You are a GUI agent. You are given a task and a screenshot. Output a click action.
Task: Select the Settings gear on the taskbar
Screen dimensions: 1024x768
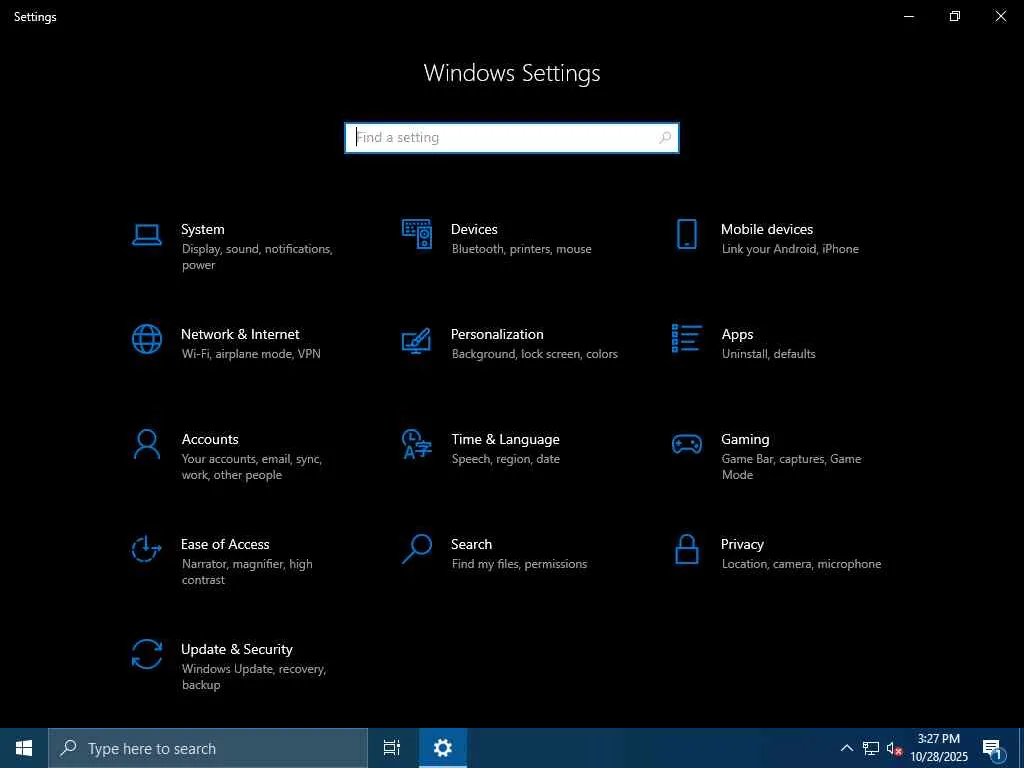click(x=443, y=748)
